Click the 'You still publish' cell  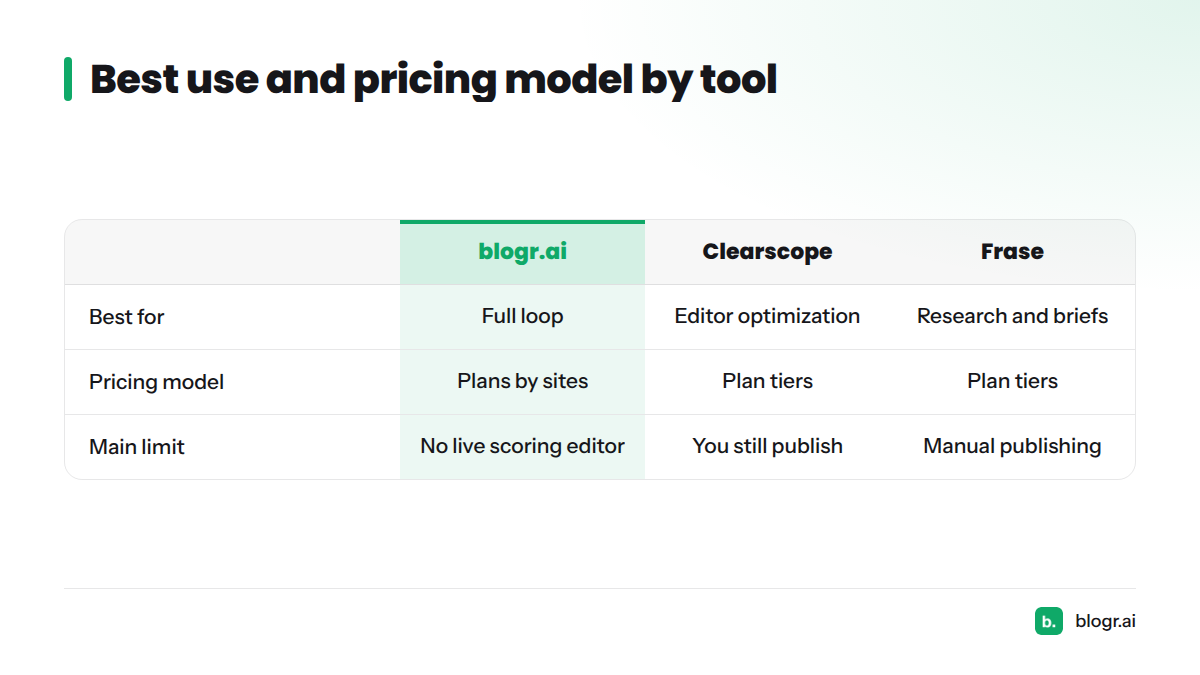767,446
